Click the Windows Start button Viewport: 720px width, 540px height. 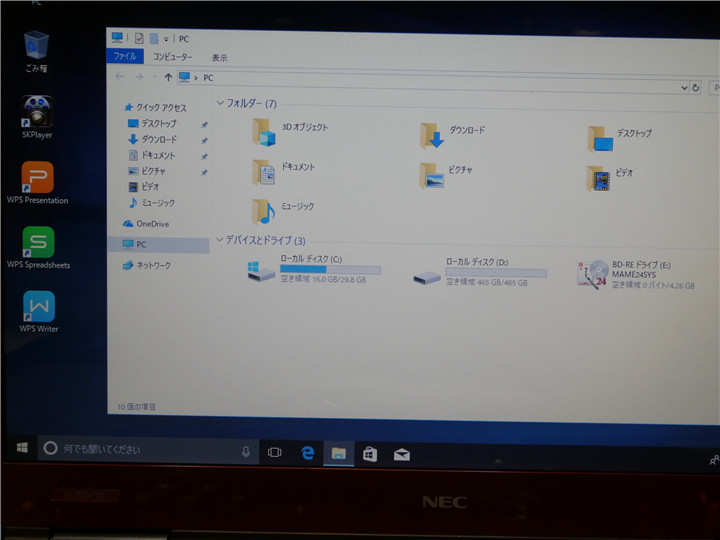click(x=22, y=447)
